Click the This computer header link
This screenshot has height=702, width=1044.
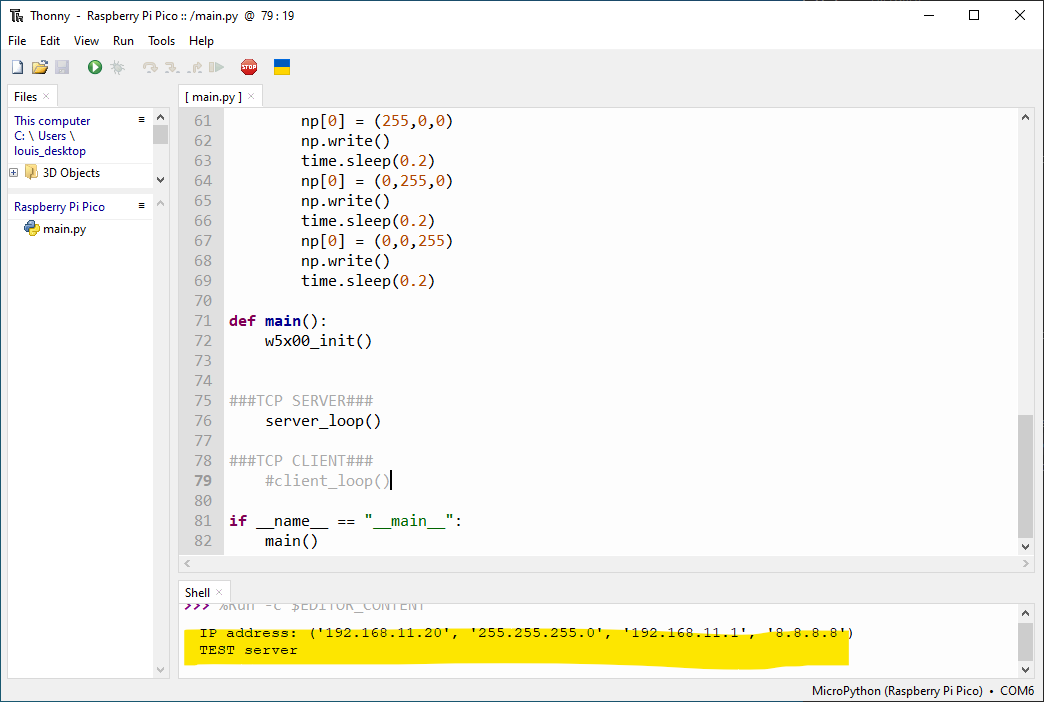click(x=52, y=121)
